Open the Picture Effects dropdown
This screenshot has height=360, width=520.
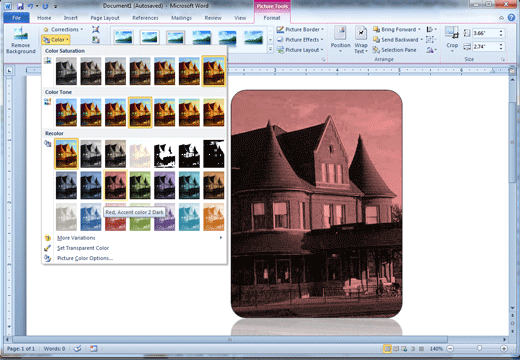300,40
